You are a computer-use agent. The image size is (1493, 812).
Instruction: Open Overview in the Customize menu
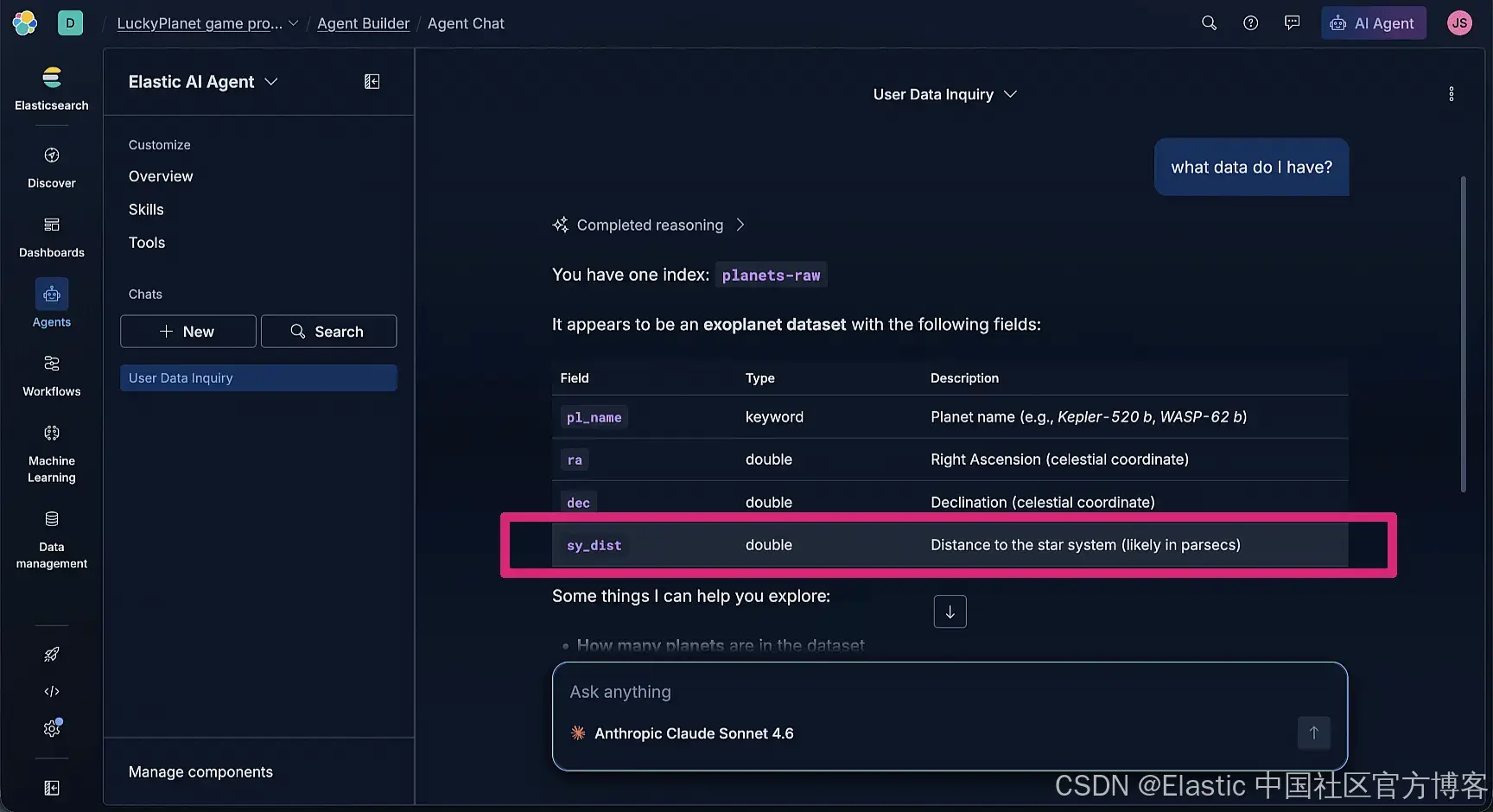point(161,176)
